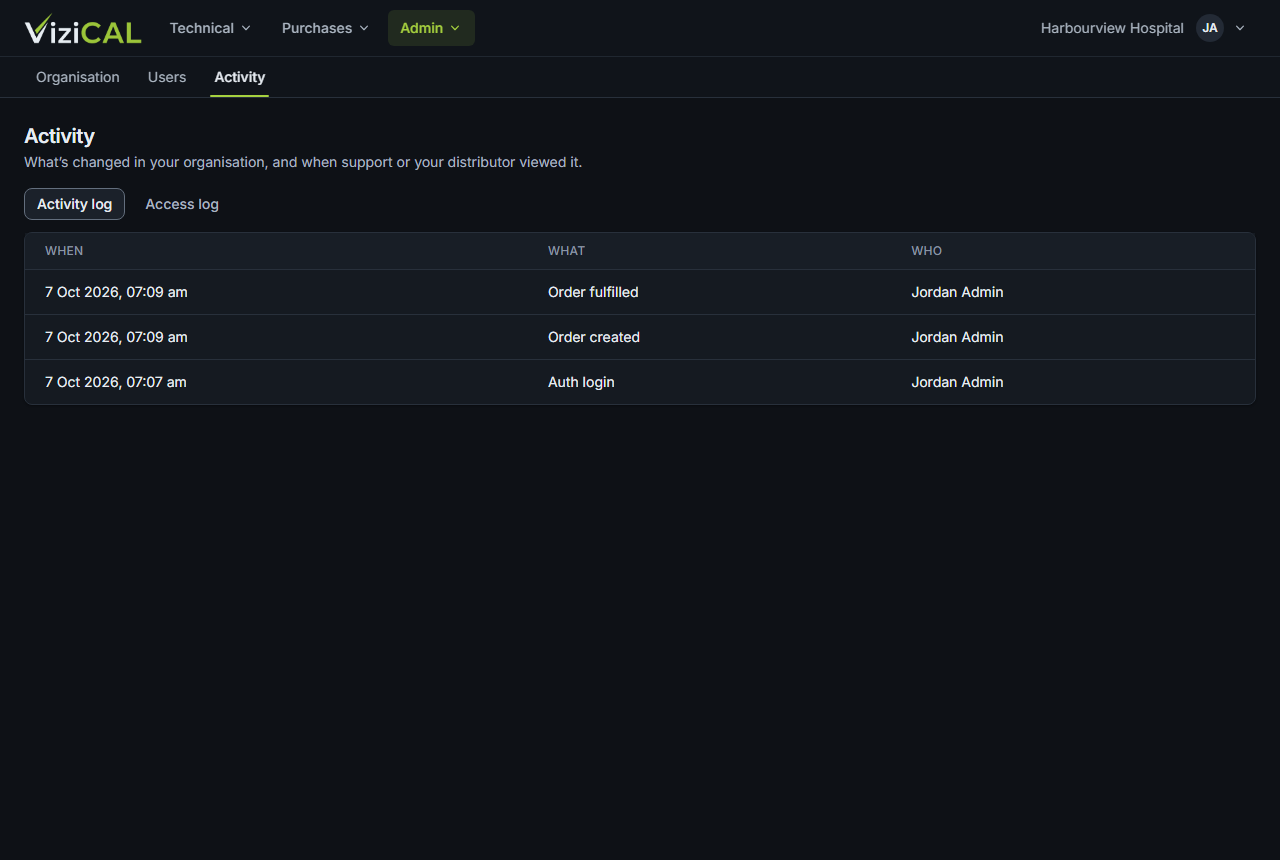Click Jordan Admin in the Order fulfilled row
The width and height of the screenshot is (1280, 860).
click(x=957, y=292)
